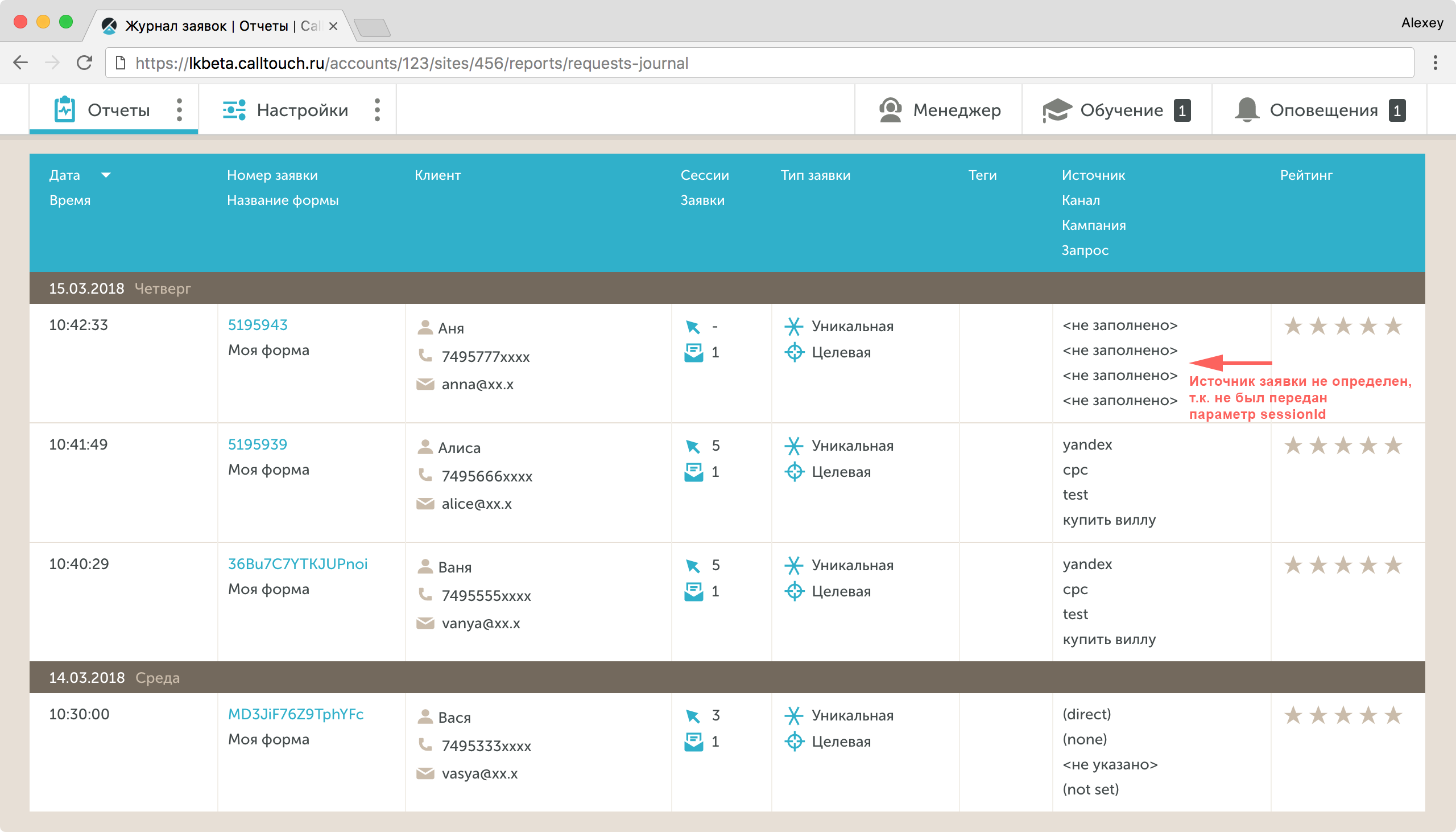The height and width of the screenshot is (832, 1456).
Task: Click the Номер заявки column header
Action: coord(272,175)
